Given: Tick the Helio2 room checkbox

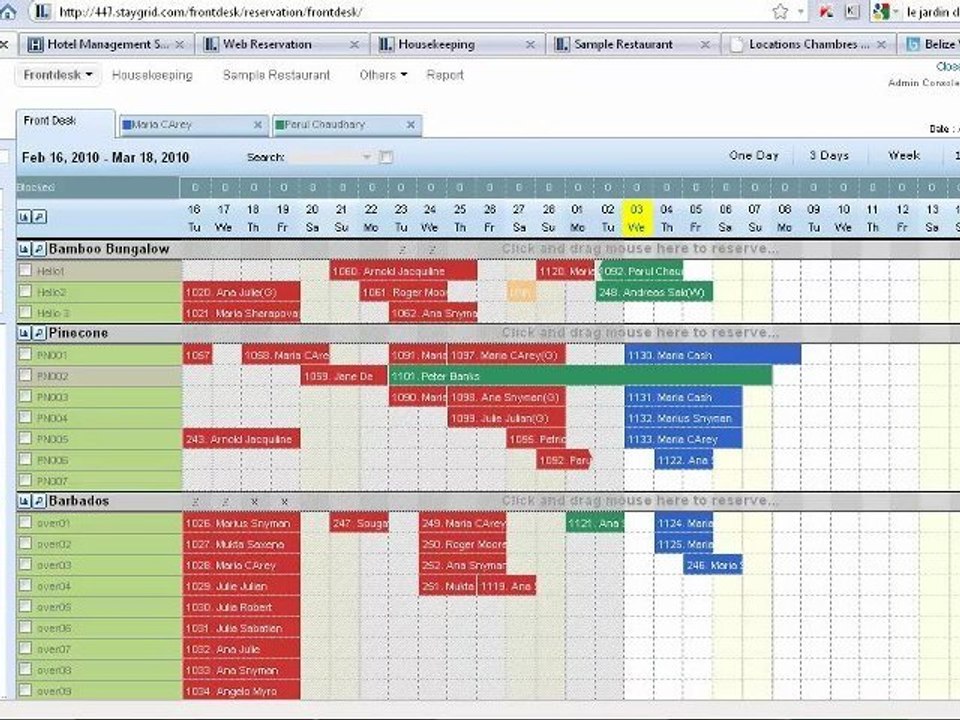Looking at the screenshot, I should [x=25, y=291].
